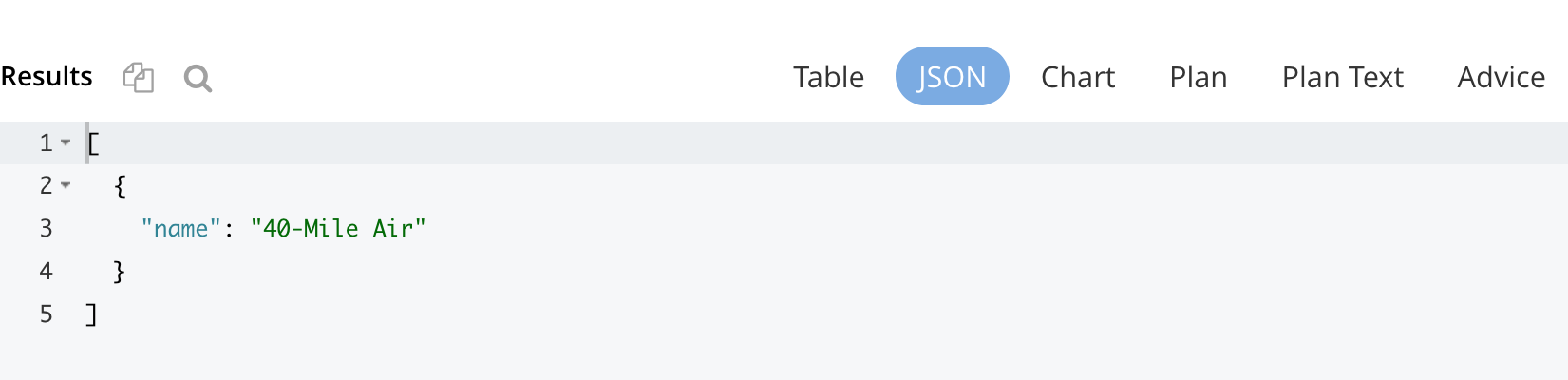Click the closing curly brace on line 4

(x=120, y=272)
